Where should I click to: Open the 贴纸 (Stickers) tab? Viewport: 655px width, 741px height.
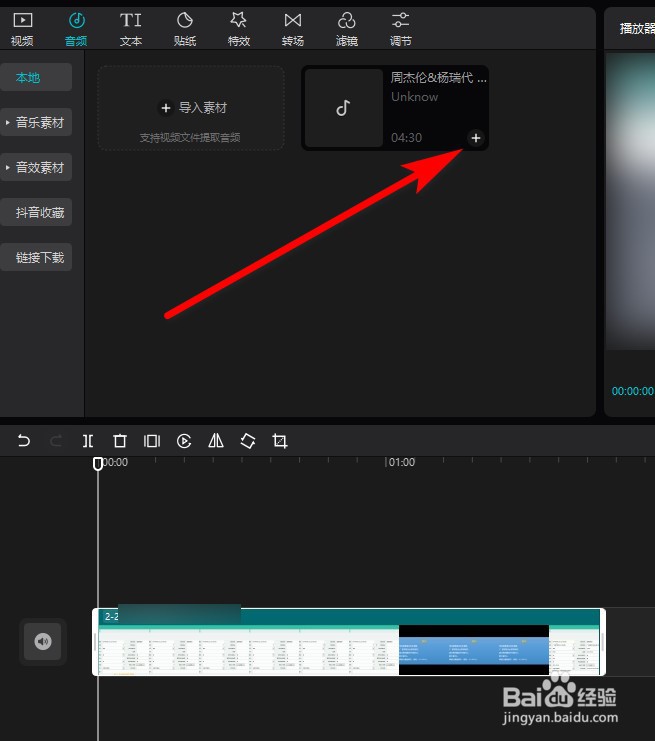[184, 29]
